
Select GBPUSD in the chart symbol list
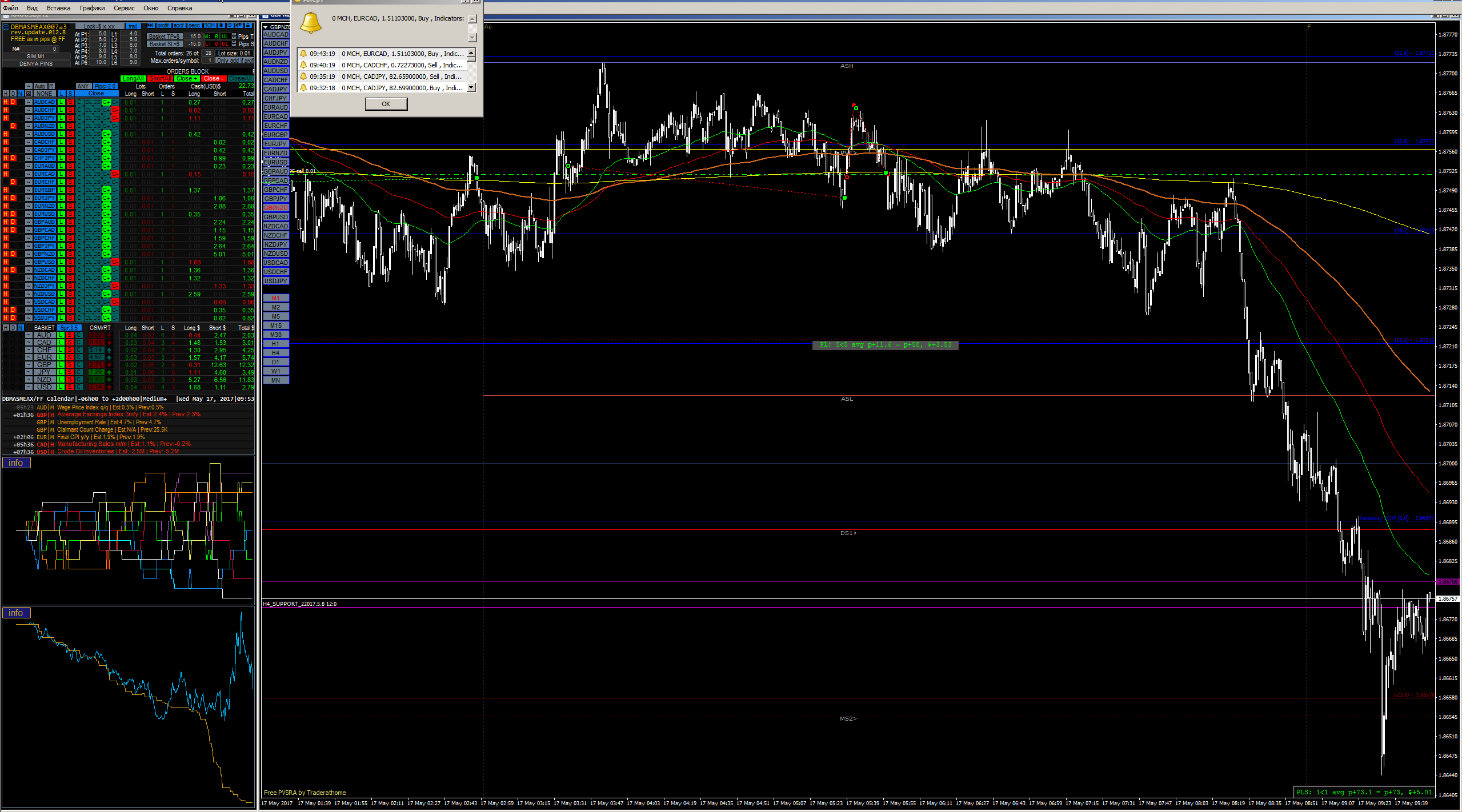tap(276, 217)
